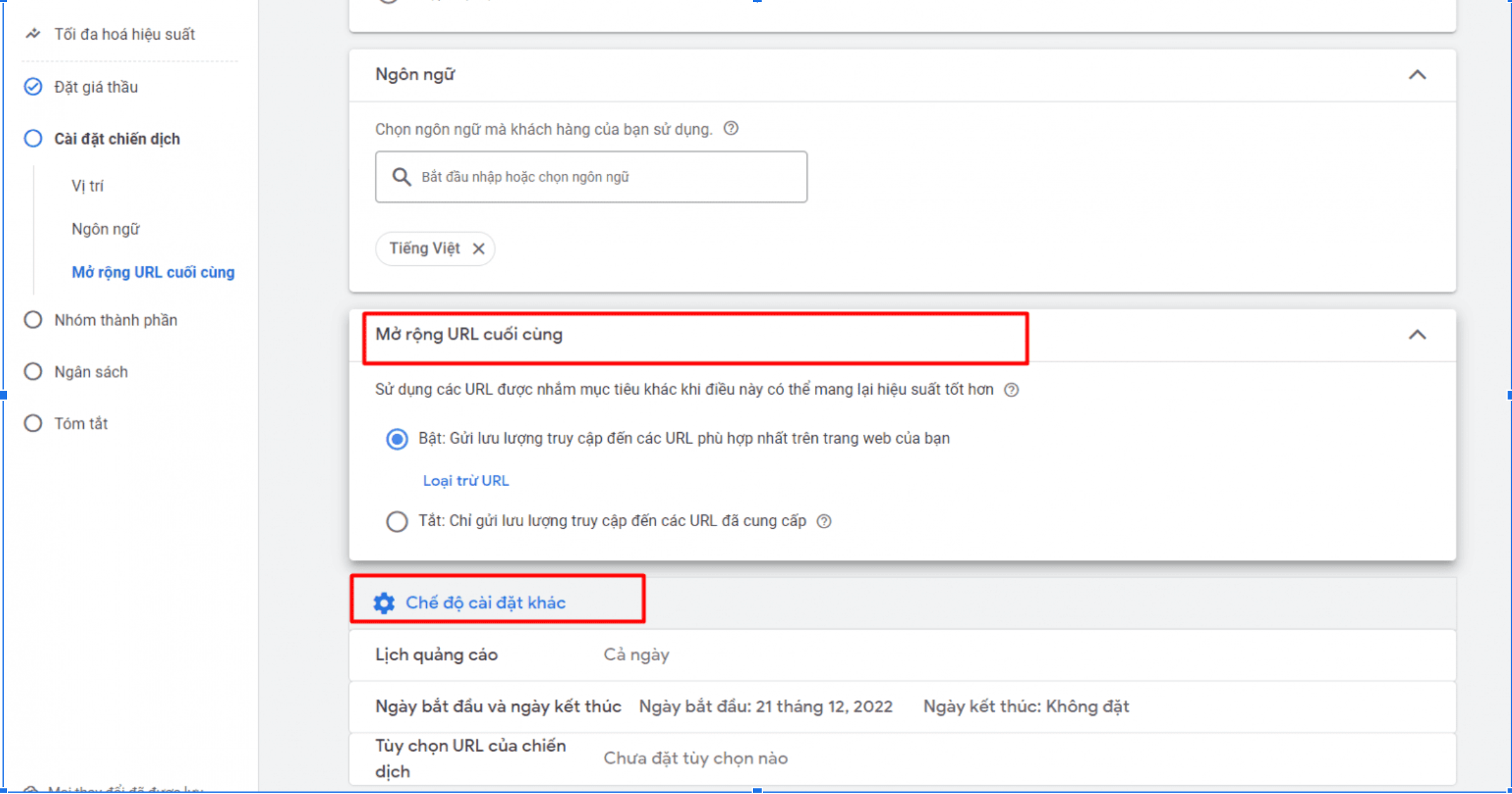This screenshot has width=1512, height=794.
Task: Go to the Ngân sách step
Action: pyautogui.click(x=91, y=372)
